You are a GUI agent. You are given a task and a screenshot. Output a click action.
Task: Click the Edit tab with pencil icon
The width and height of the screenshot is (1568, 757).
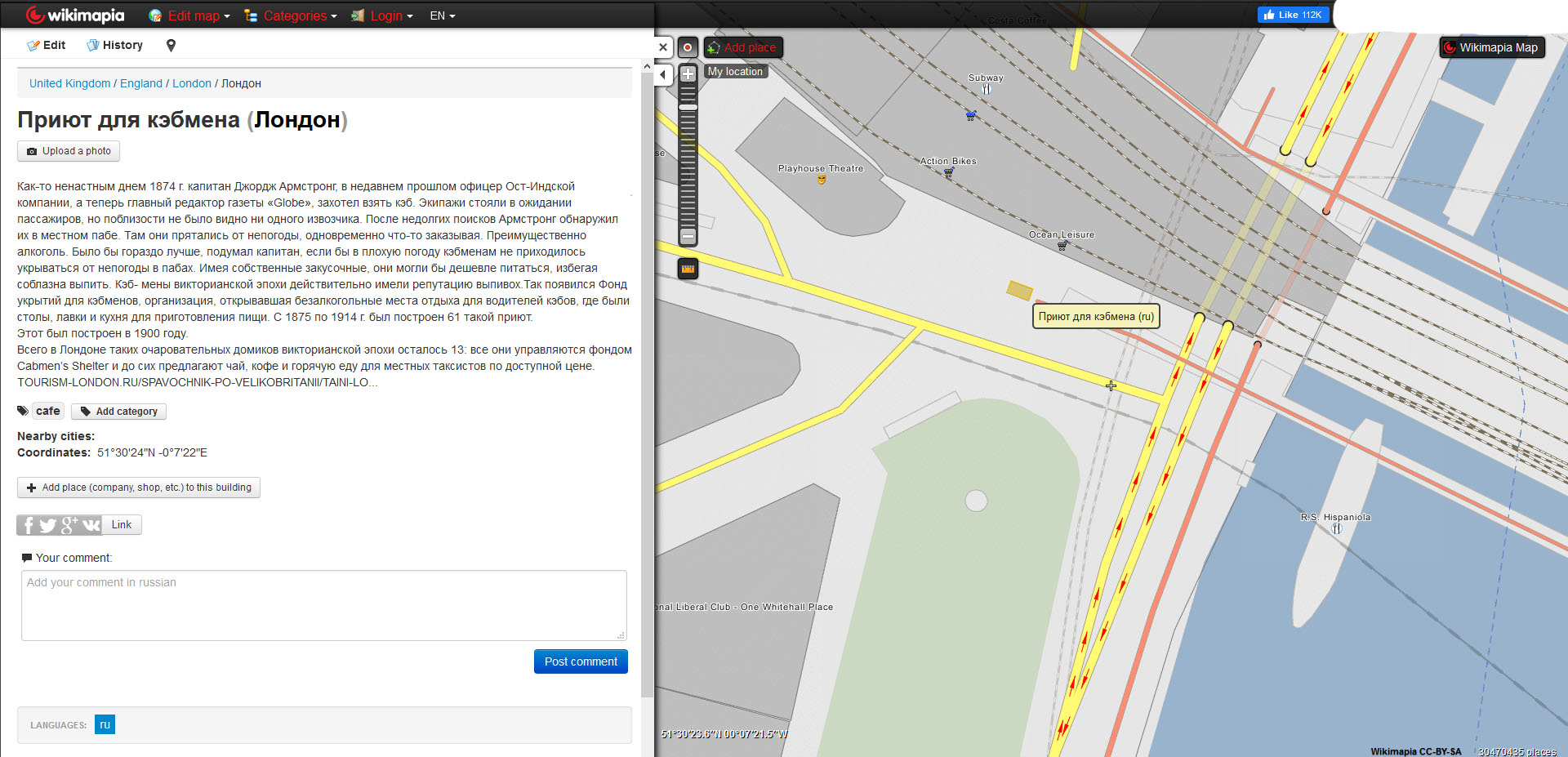tap(46, 46)
